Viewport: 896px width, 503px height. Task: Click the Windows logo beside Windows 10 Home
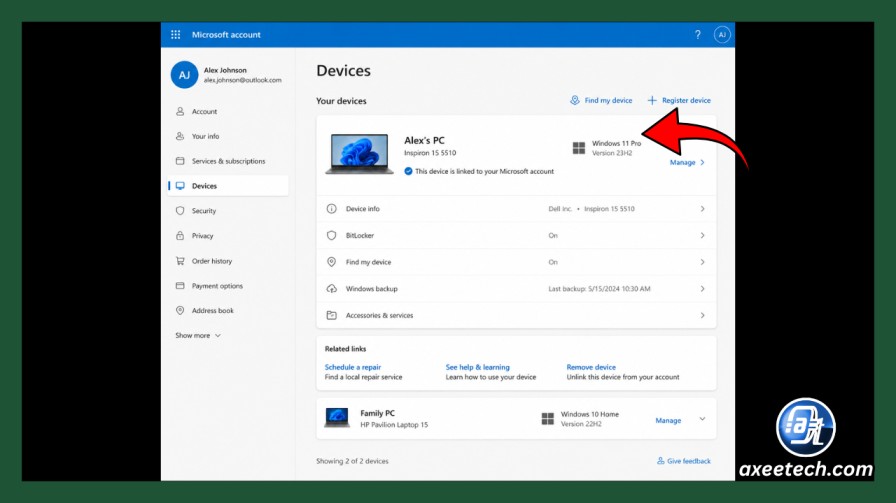[547, 419]
